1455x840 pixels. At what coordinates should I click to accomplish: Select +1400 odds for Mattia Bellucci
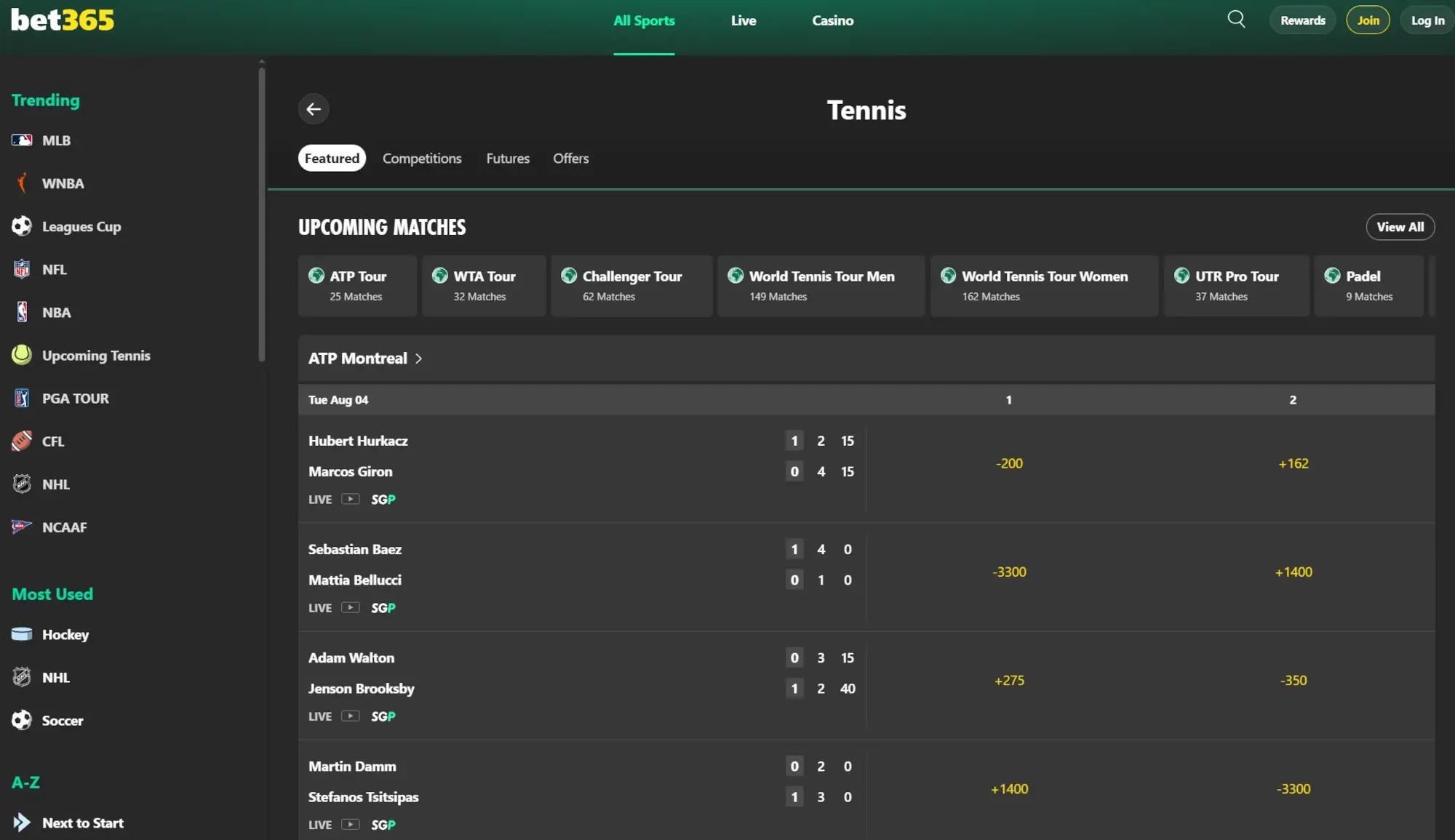(1293, 572)
